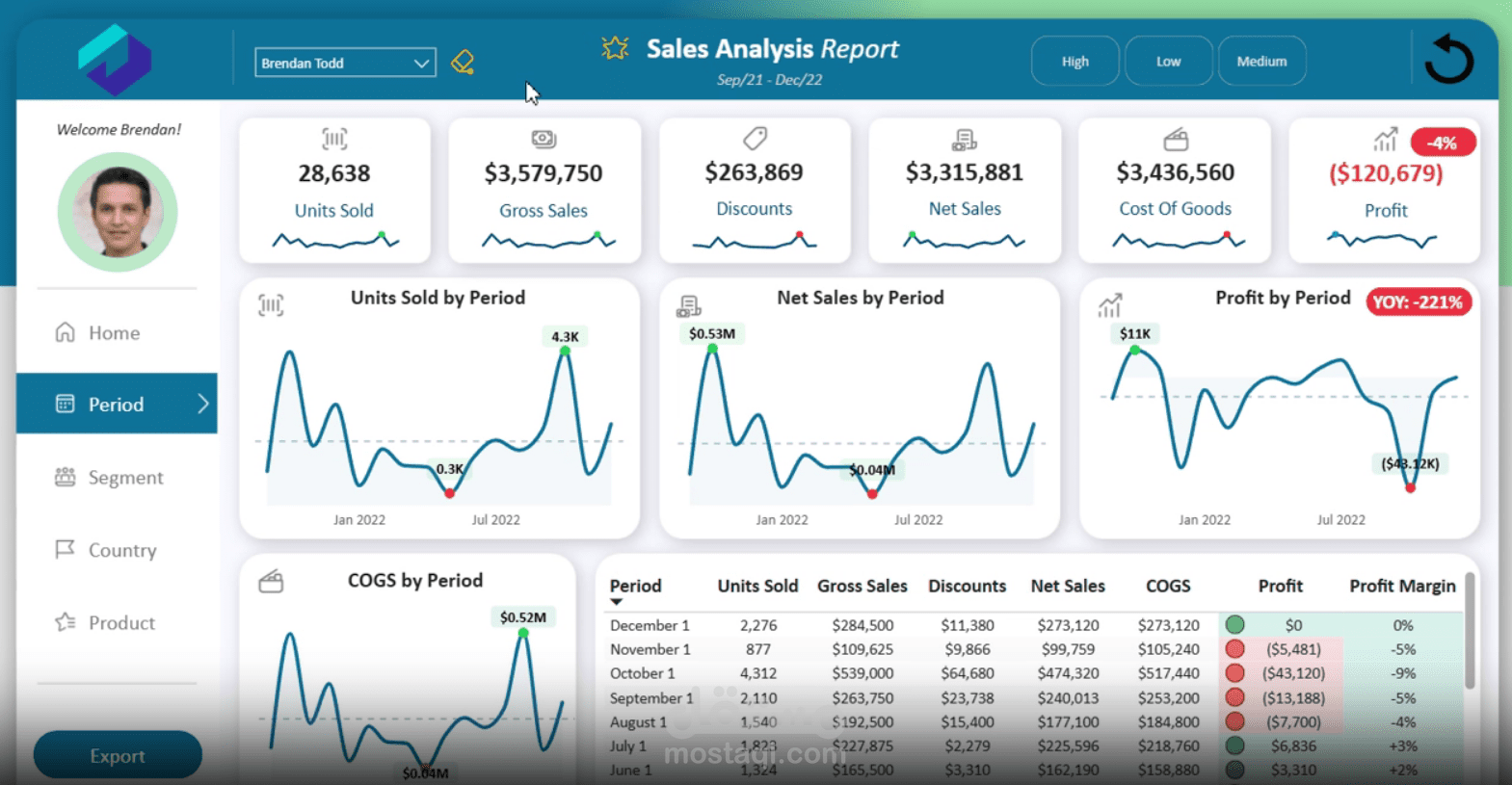Click the $284,500 gross sales cell
This screenshot has width=1512, height=785.
(x=862, y=625)
